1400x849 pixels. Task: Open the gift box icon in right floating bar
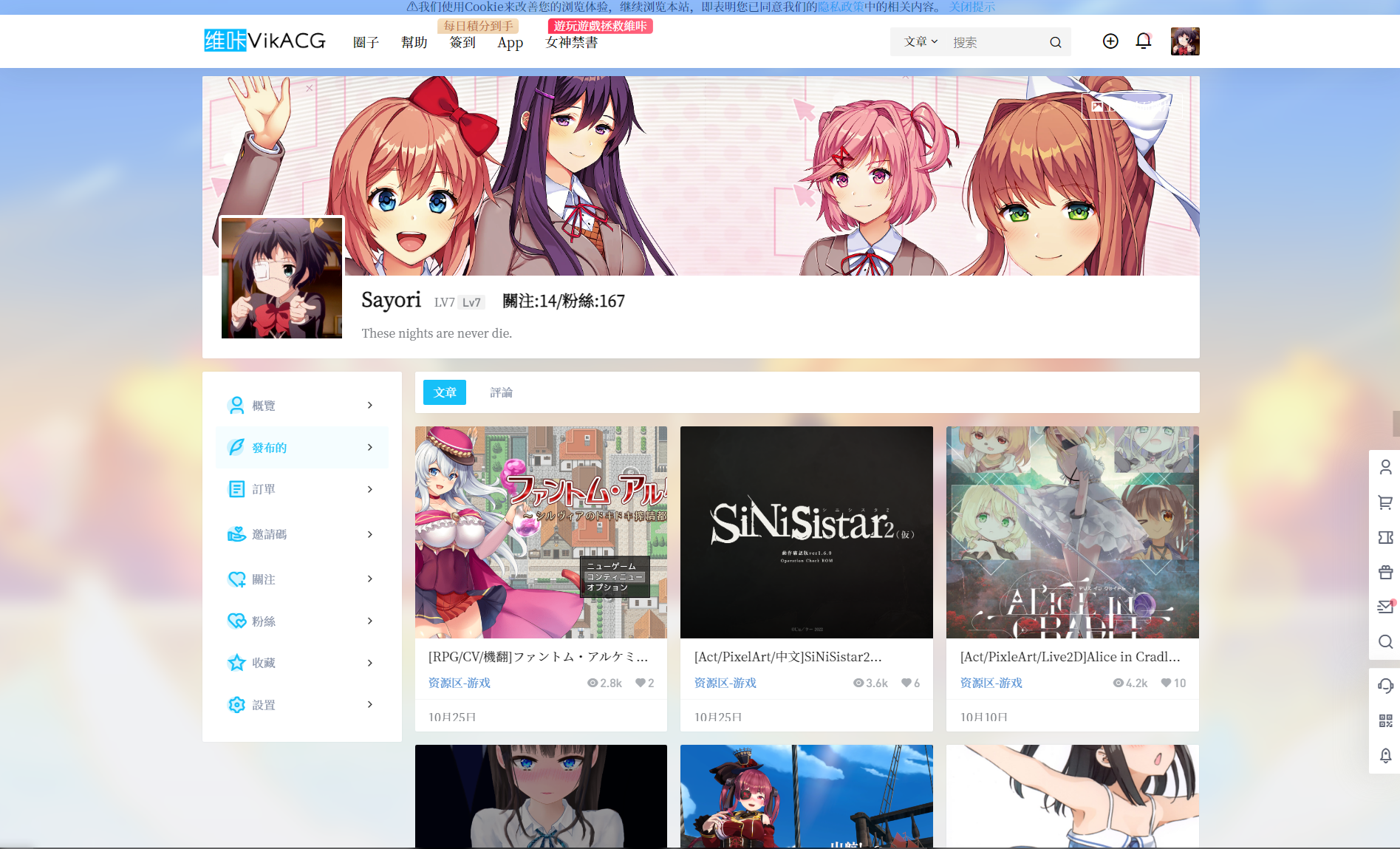tap(1385, 572)
